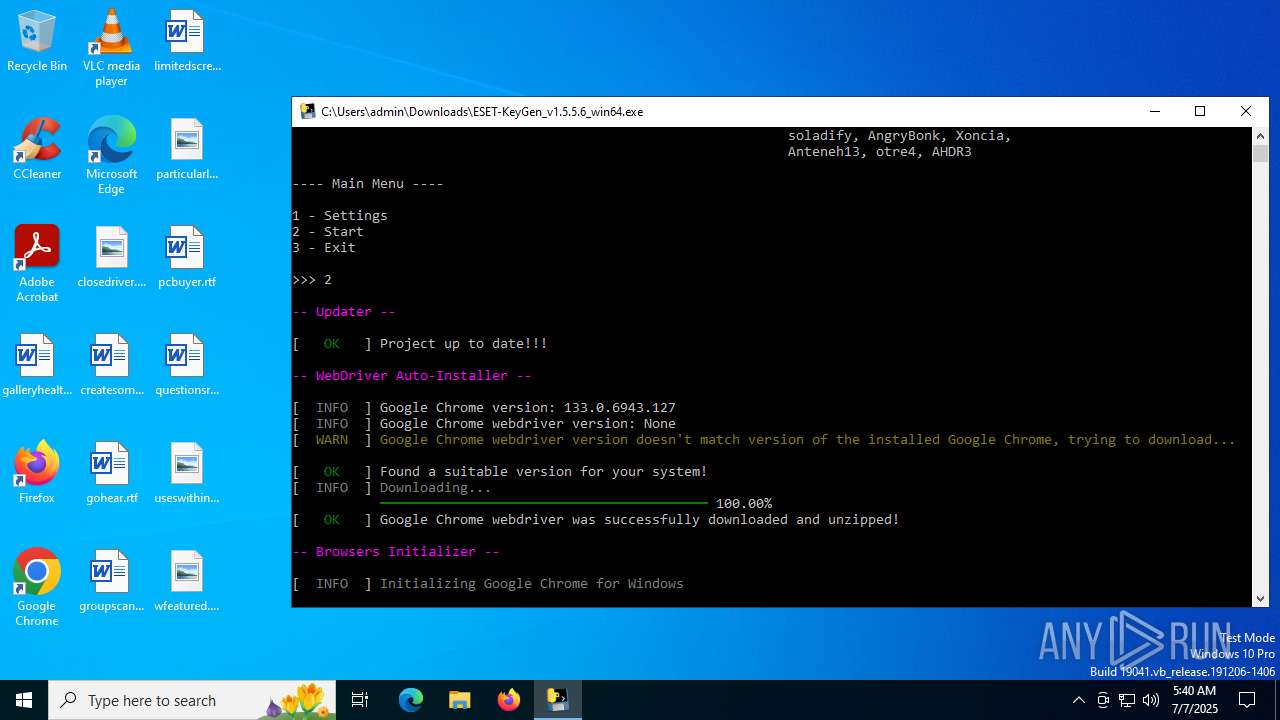The image size is (1280, 720).
Task: Select createsom... Word document
Action: tap(111, 366)
